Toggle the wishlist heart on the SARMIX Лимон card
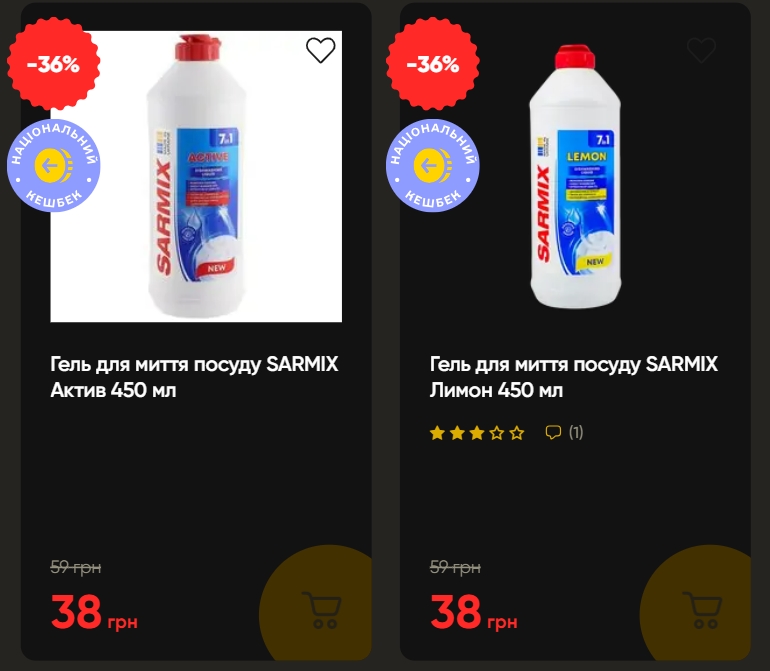770x671 pixels. (701, 50)
